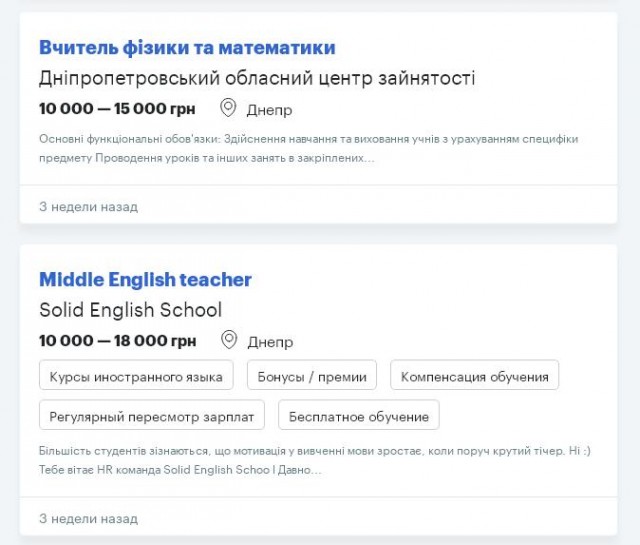
Task: Select the 'Компенсация обучения' tag
Action: pos(474,375)
